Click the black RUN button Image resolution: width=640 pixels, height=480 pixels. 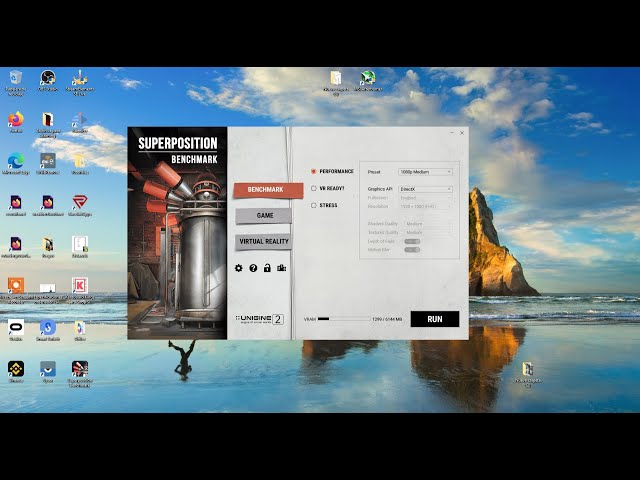click(435, 319)
